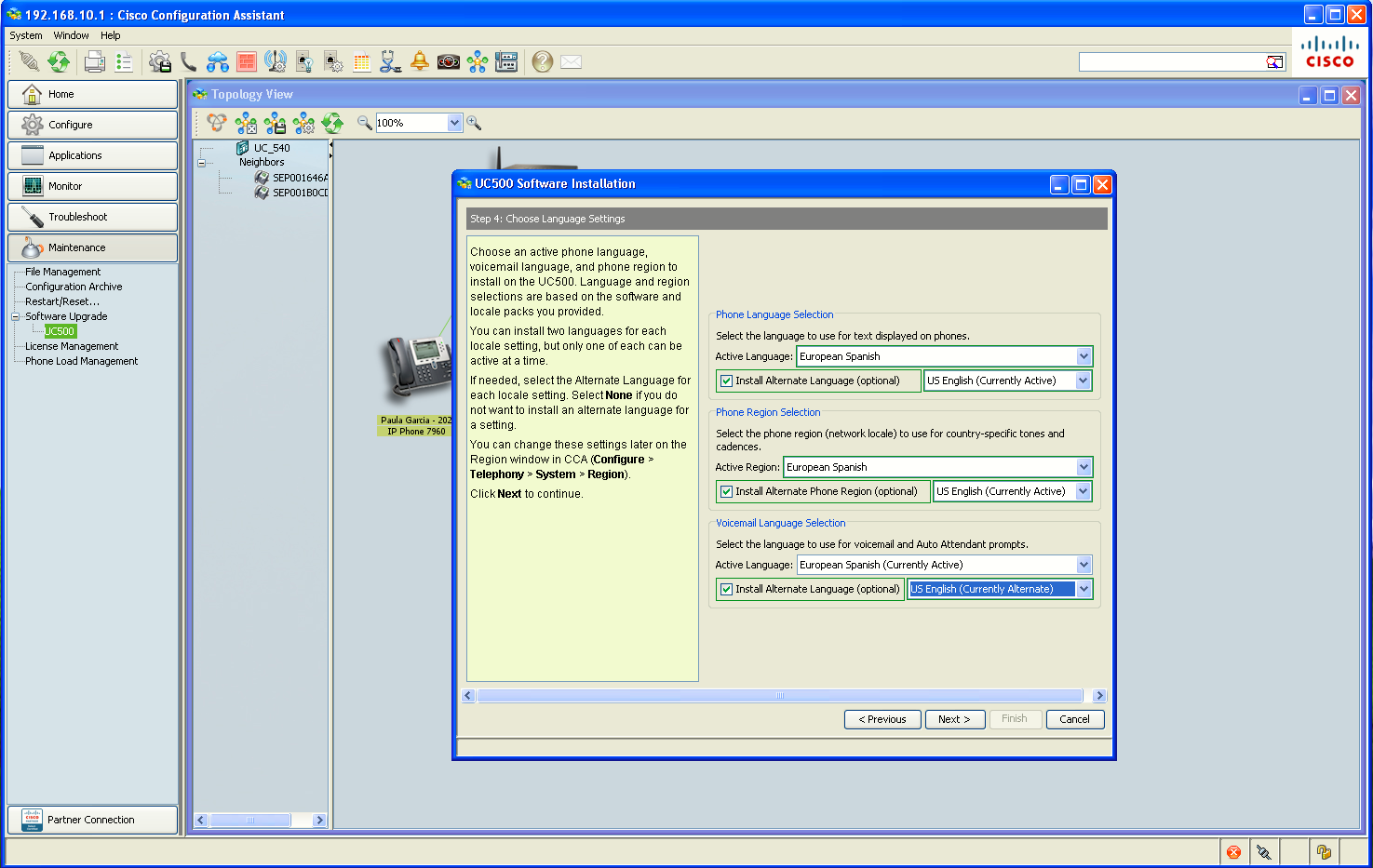
Task: Open Help question mark icon
Action: (x=543, y=61)
